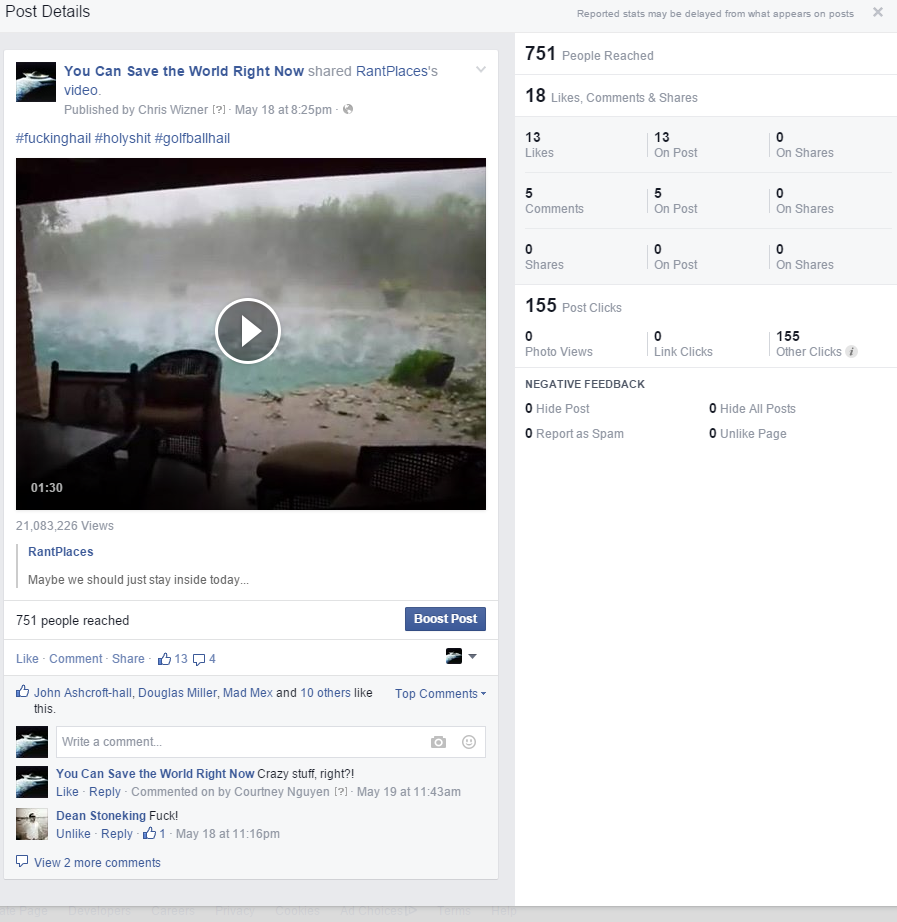Click the info icon beside Other Clicks
The width and height of the screenshot is (897, 922).
[x=851, y=352]
